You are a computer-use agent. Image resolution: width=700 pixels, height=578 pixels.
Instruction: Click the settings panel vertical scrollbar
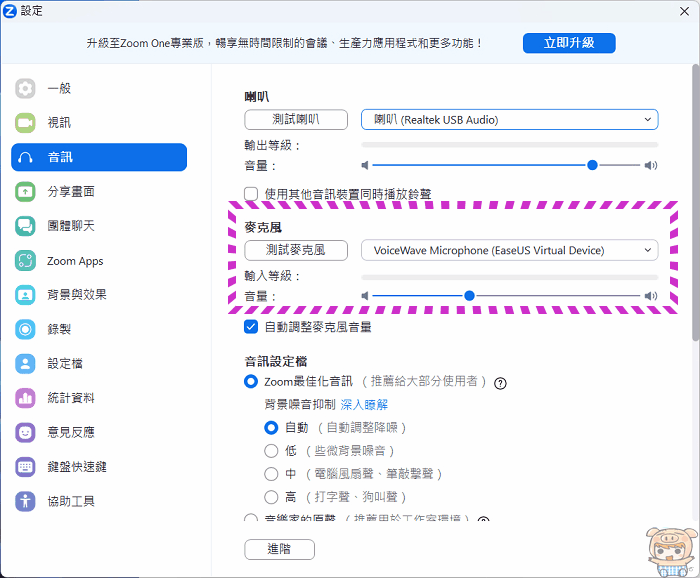click(x=696, y=203)
